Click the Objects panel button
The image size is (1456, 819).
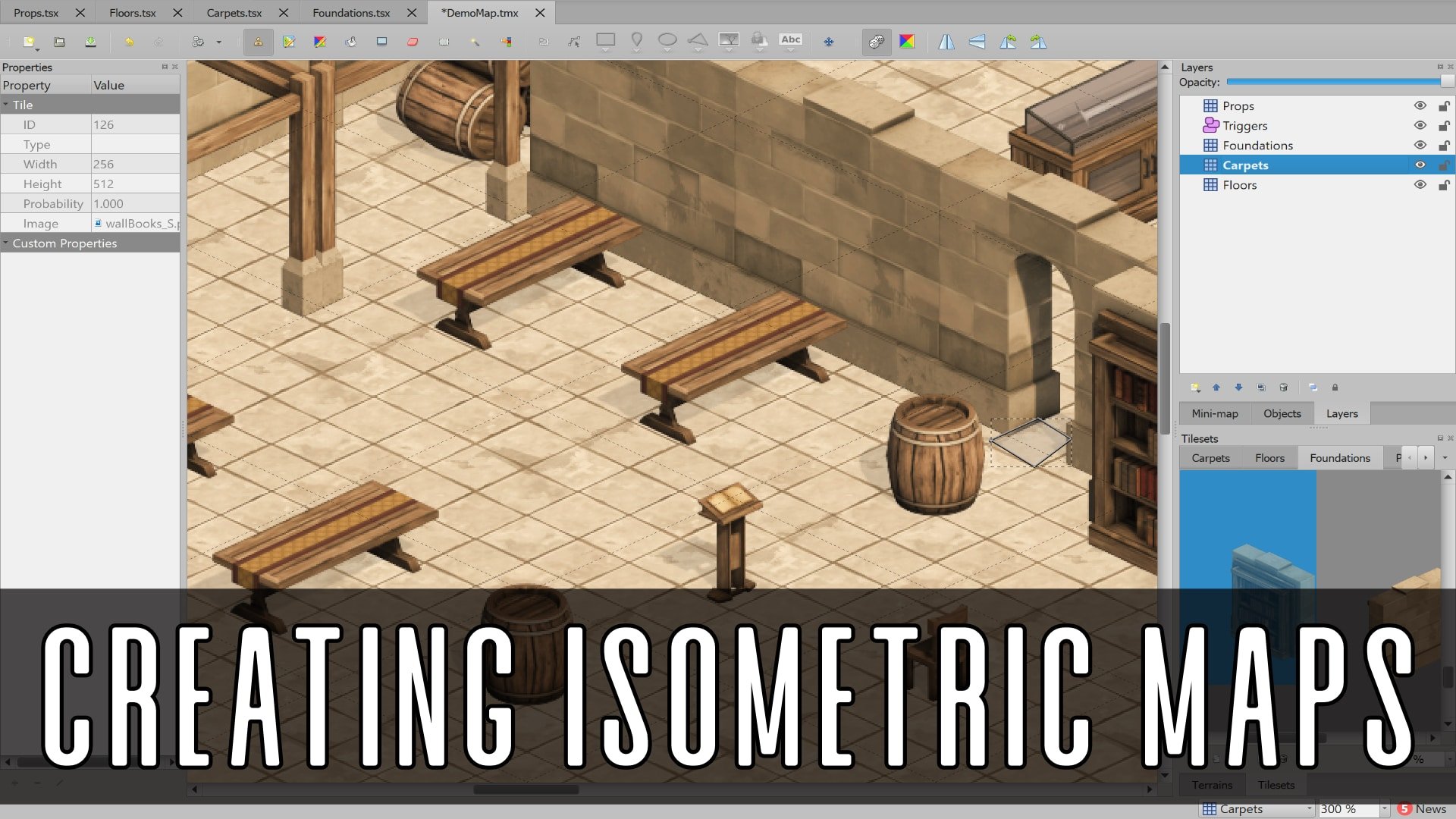1282,413
